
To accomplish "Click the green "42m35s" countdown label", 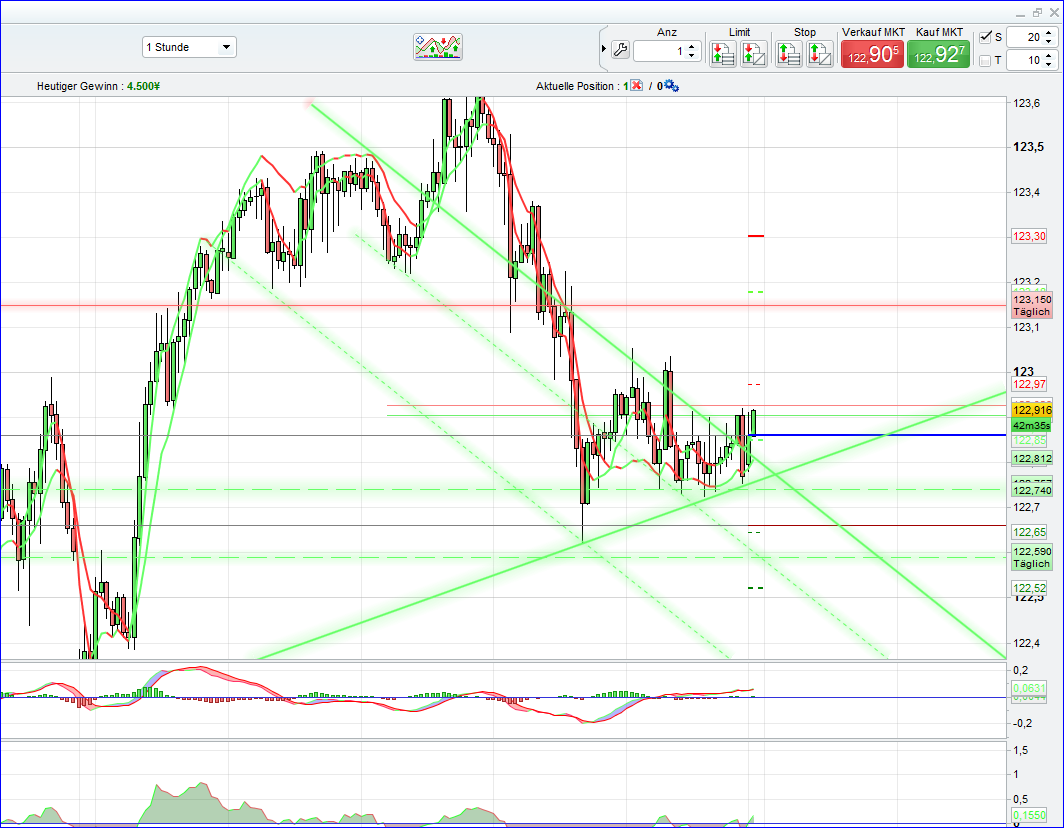I will point(1030,426).
